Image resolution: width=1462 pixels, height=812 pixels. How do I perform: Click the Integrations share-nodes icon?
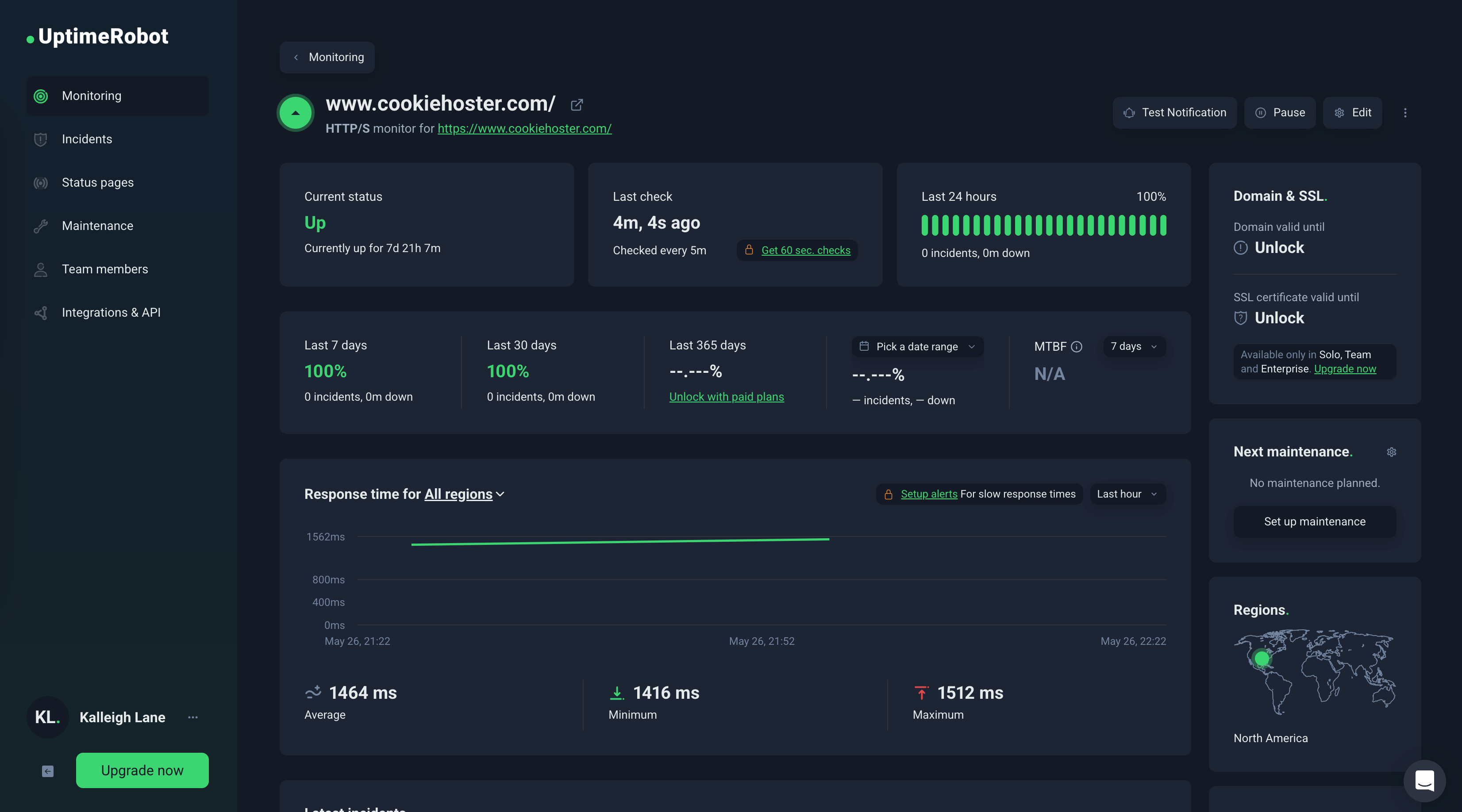(41, 313)
